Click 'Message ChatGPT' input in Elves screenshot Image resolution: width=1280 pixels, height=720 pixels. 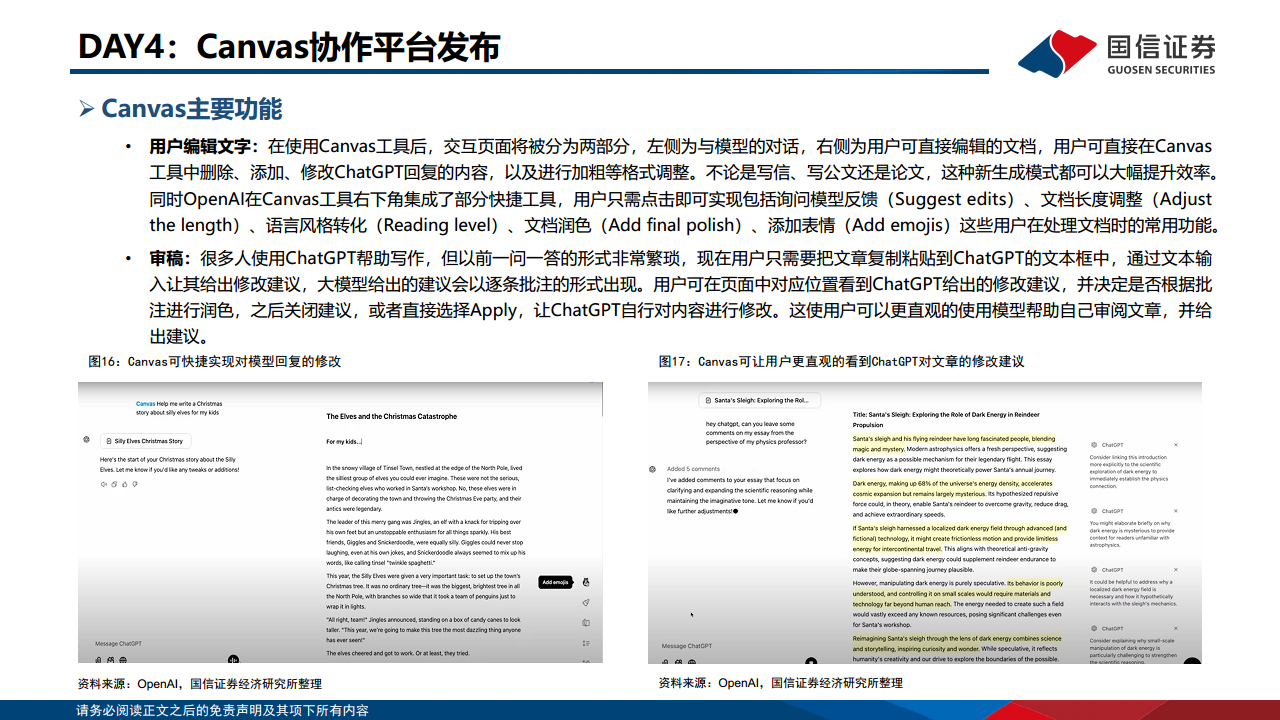pyautogui.click(x=118, y=643)
